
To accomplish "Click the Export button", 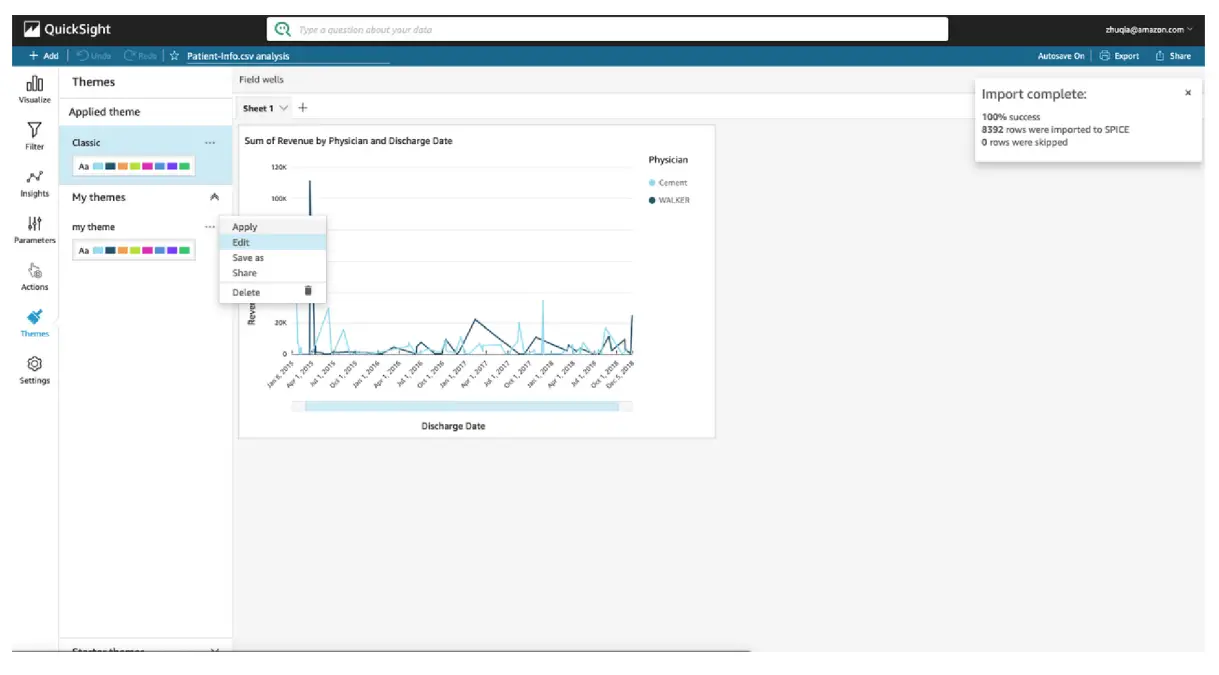I will 1119,56.
